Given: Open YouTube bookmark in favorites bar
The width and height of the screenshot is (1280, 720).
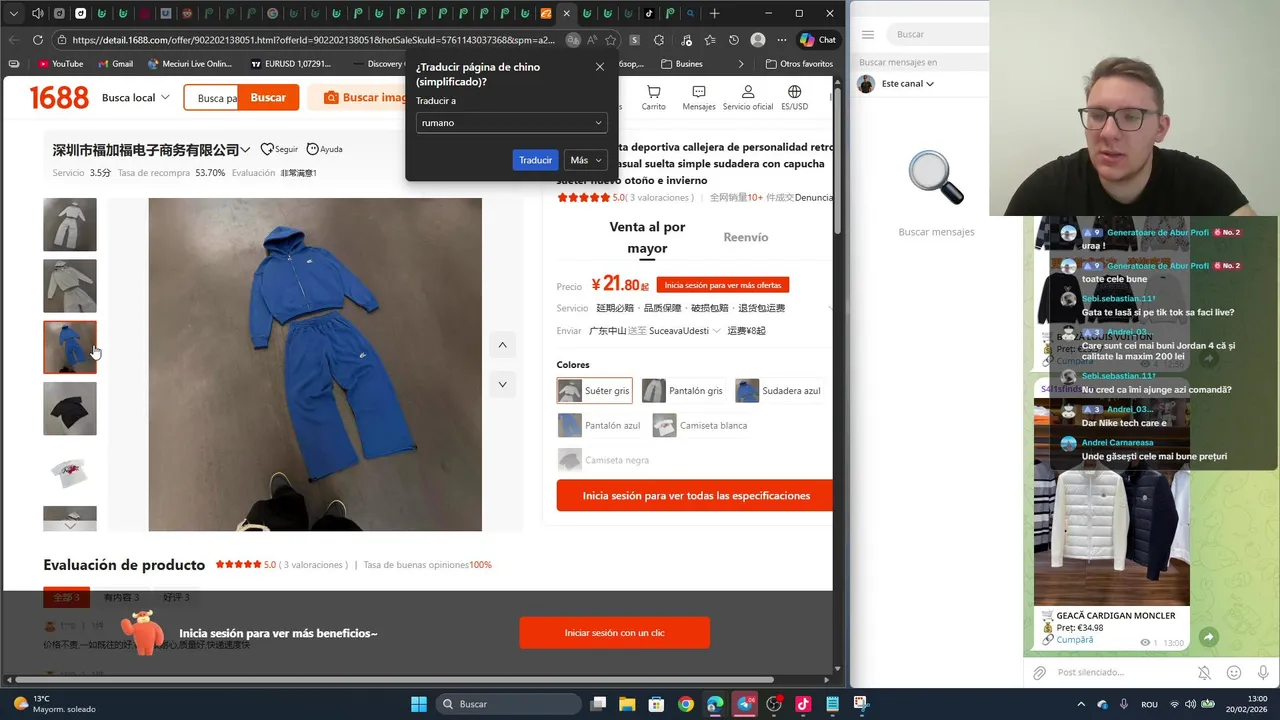Looking at the screenshot, I should [x=60, y=64].
